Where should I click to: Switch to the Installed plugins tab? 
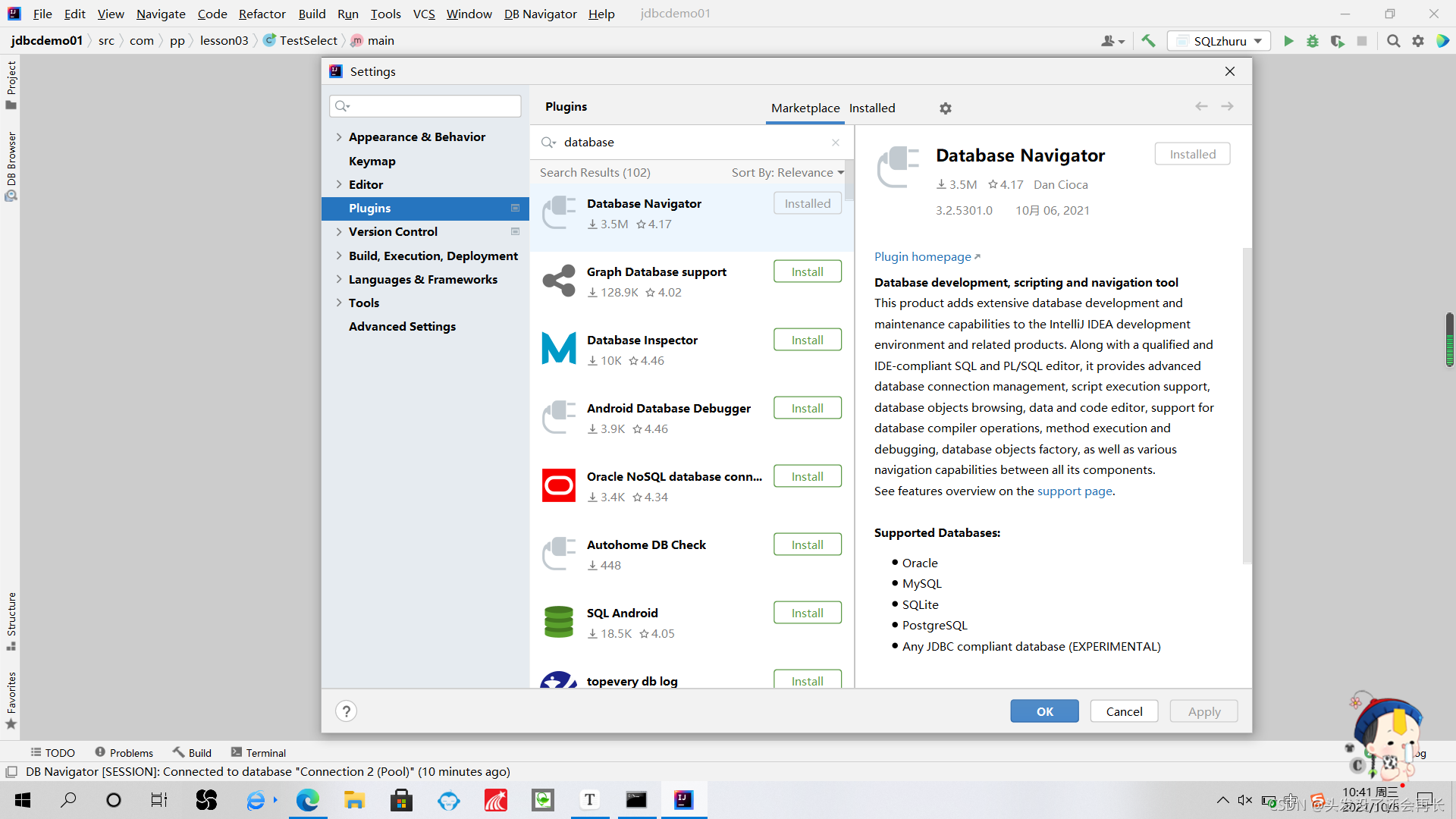(871, 108)
